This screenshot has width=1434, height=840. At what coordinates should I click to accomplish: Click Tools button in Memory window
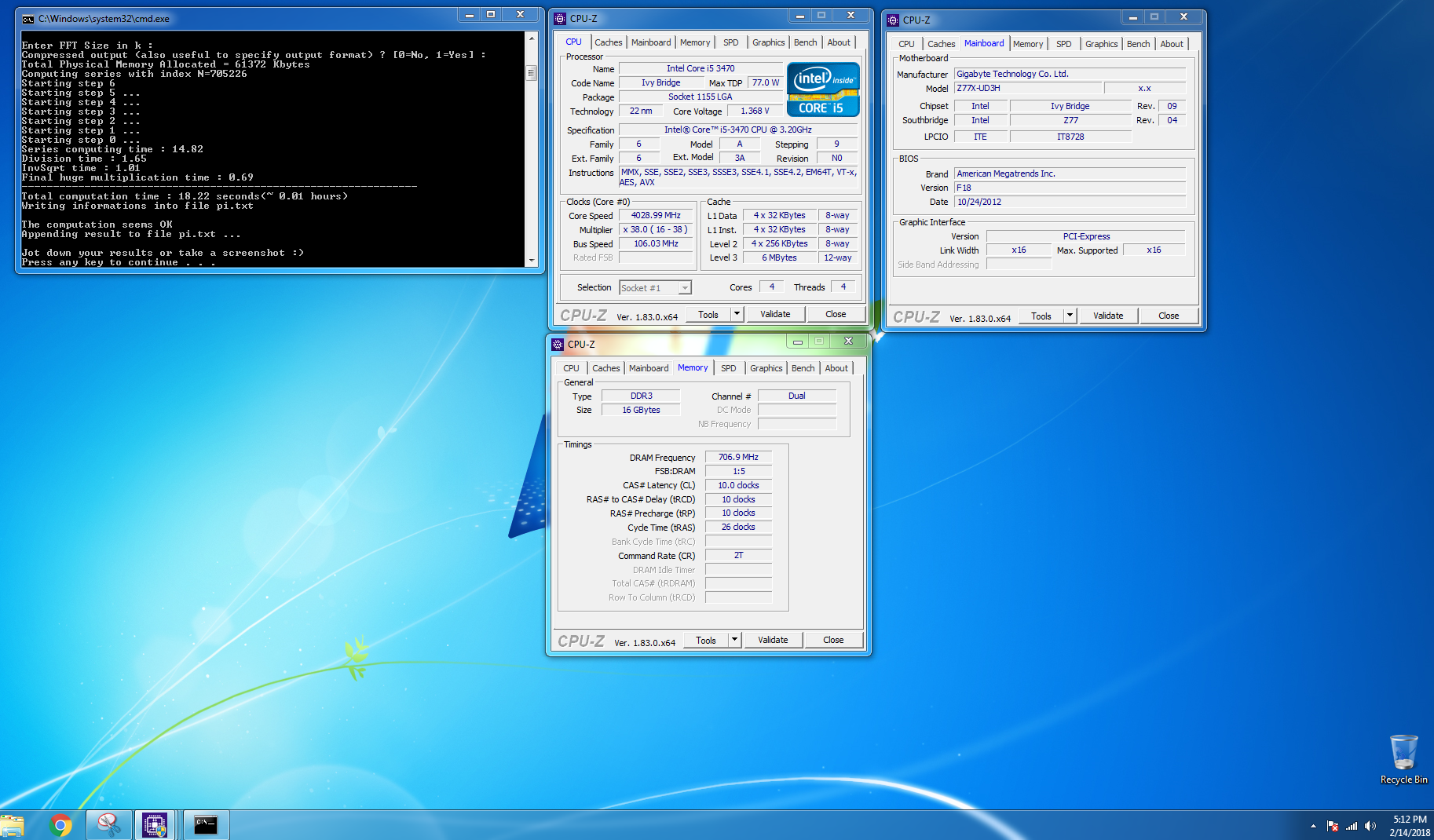706,640
